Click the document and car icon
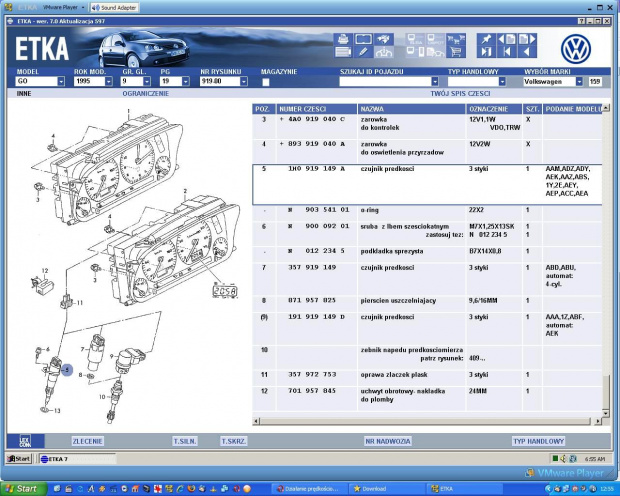This screenshot has height=496, width=620. 435,52
